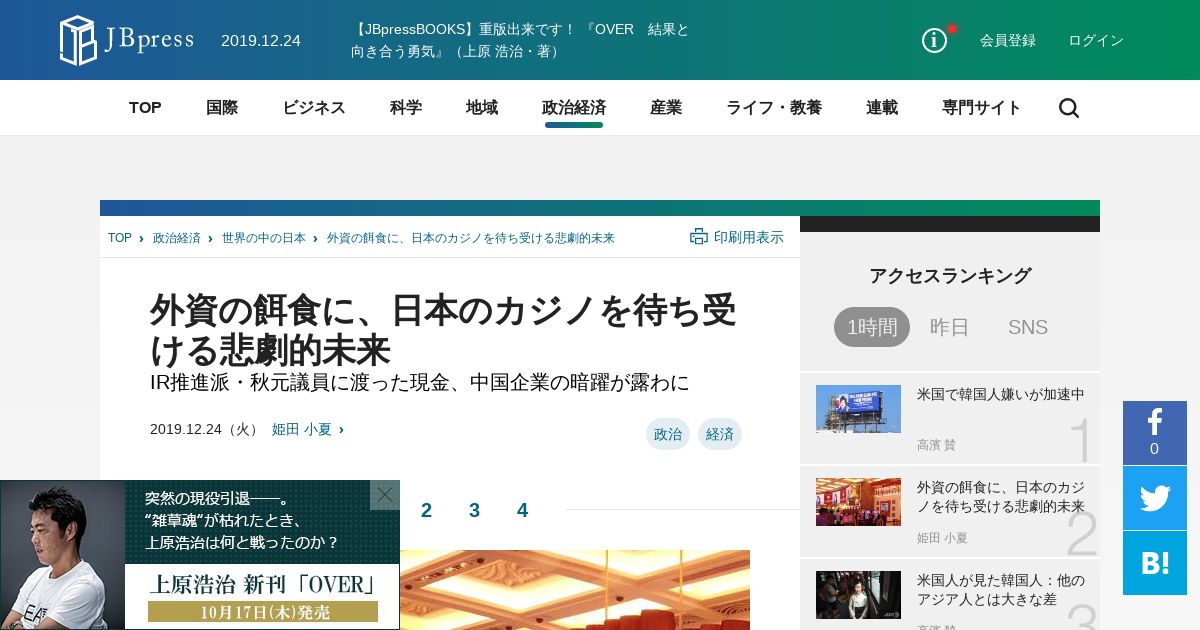1200x630 pixels.
Task: Share article on Facebook
Action: [x=1155, y=433]
